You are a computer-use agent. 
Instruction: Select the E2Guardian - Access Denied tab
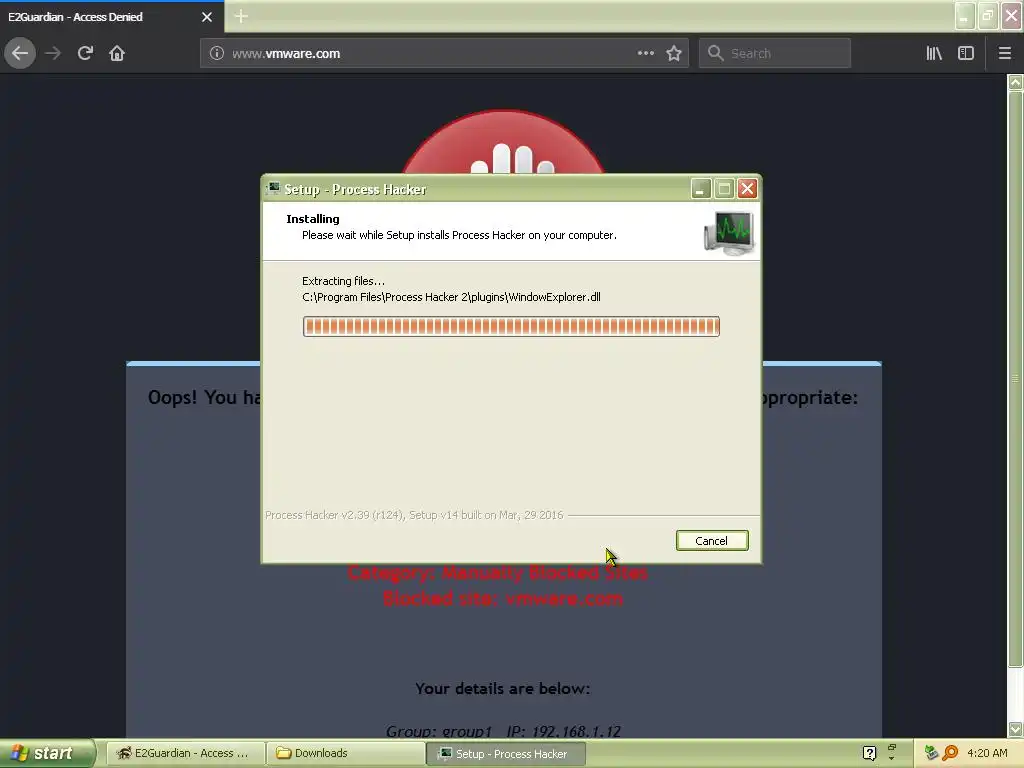pyautogui.click(x=111, y=17)
